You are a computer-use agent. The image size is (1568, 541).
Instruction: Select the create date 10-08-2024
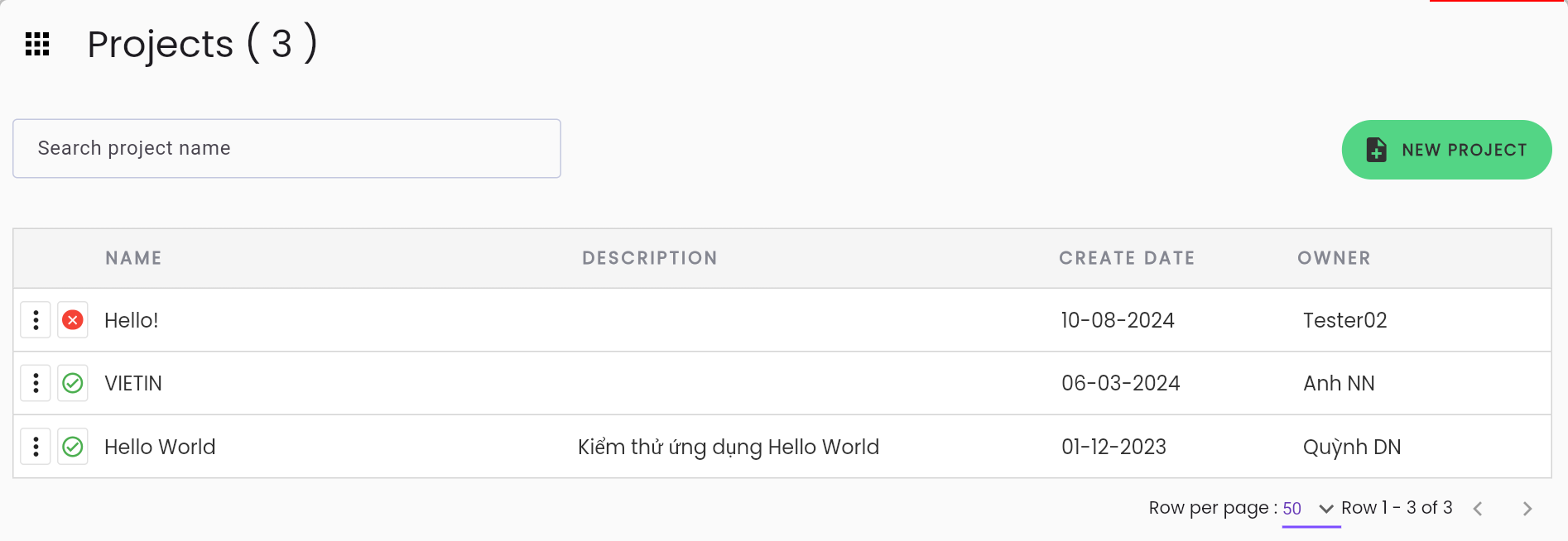pyautogui.click(x=1118, y=320)
